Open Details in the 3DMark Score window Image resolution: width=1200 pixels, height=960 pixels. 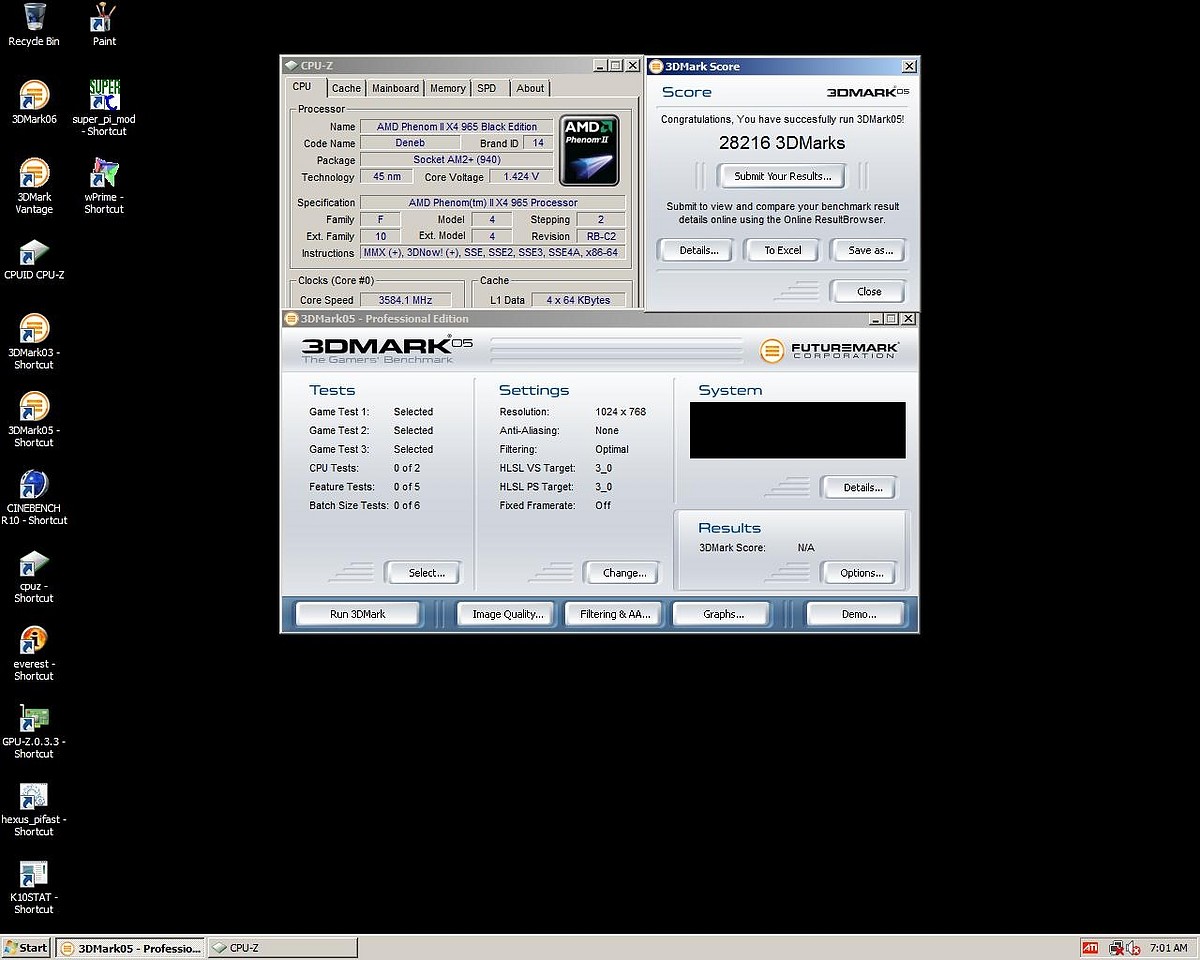[699, 250]
